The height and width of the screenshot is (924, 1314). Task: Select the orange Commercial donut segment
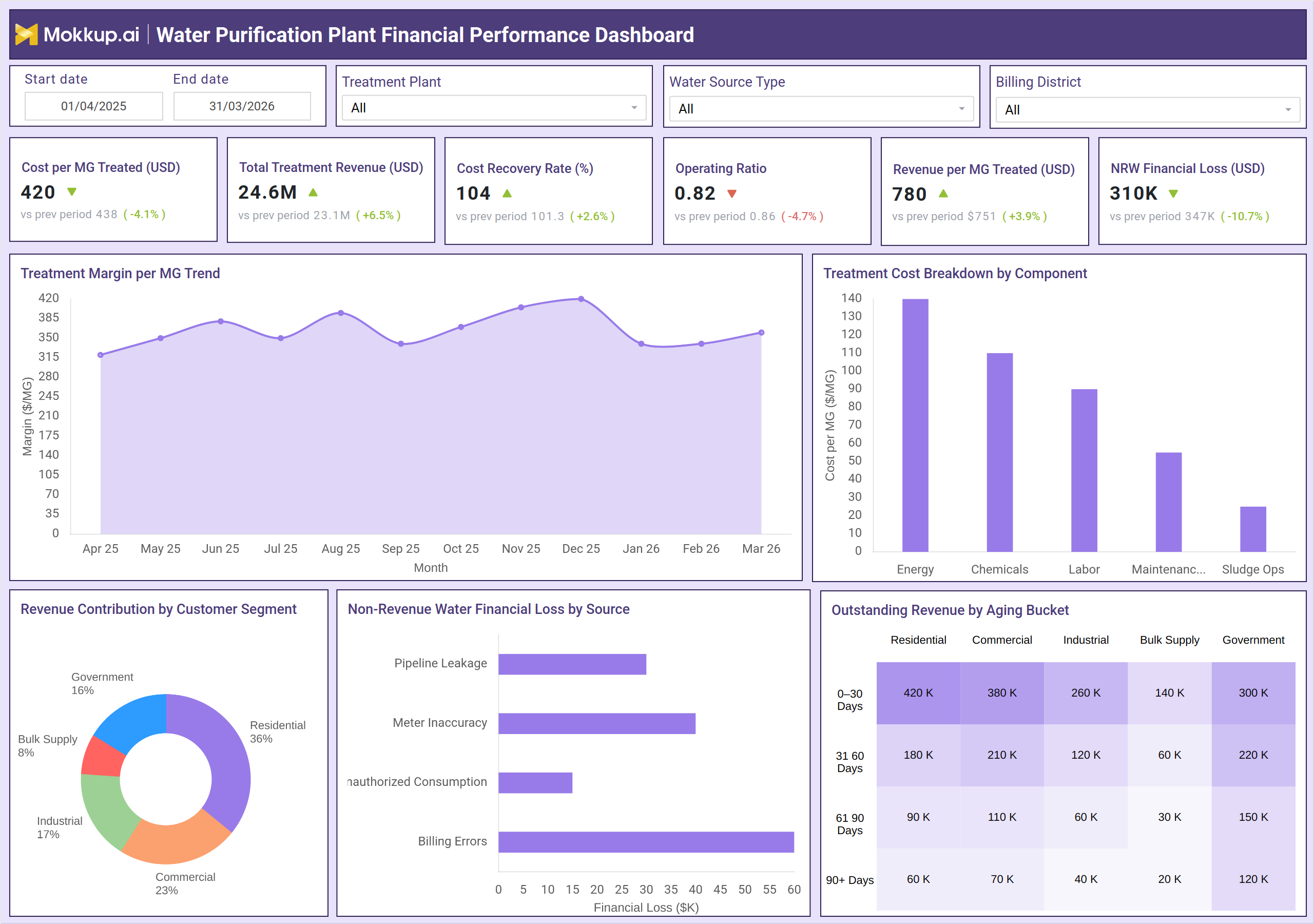point(179,843)
